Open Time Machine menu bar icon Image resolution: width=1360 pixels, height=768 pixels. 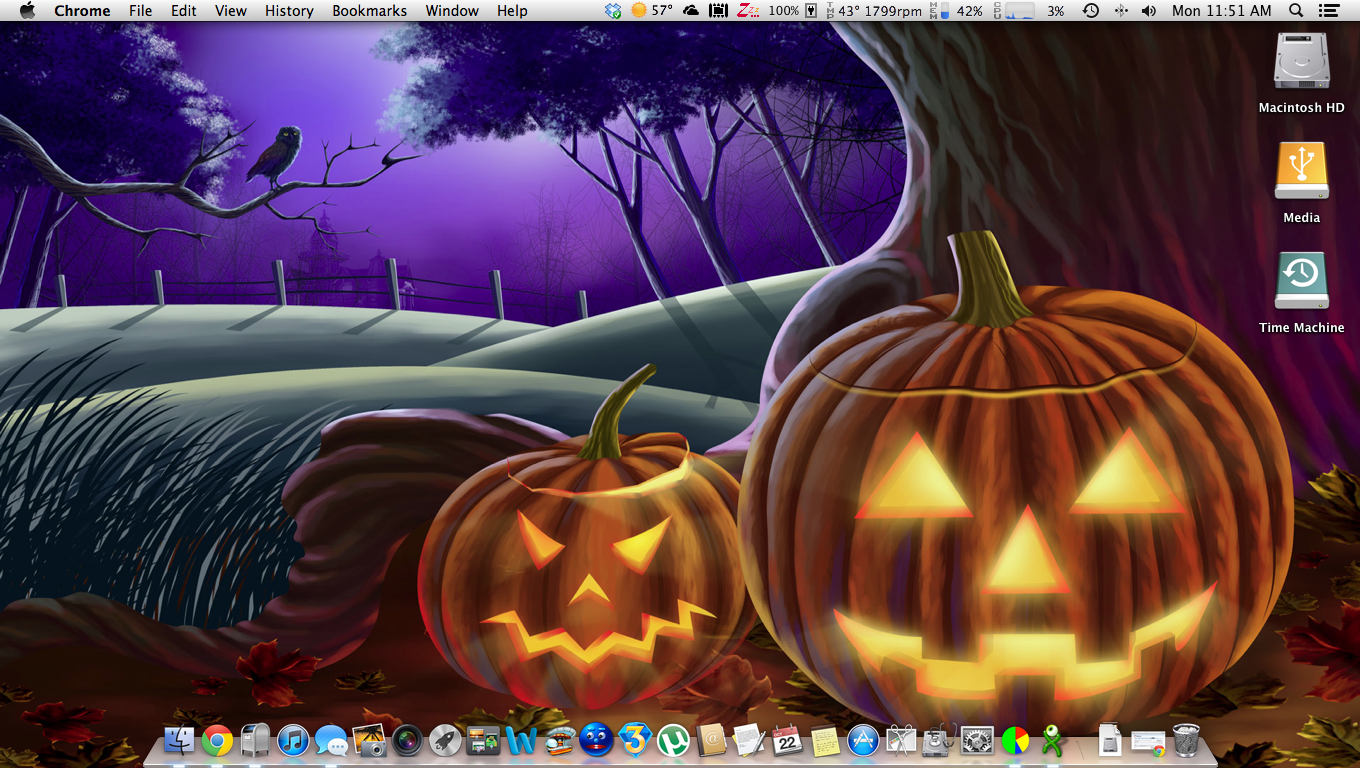pyautogui.click(x=1091, y=11)
